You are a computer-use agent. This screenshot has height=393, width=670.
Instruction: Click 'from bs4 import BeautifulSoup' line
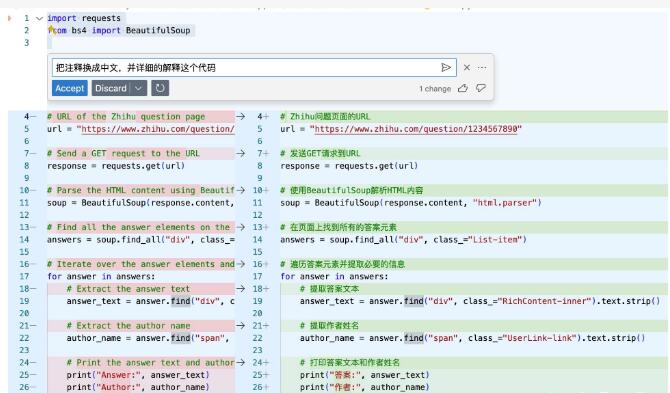(119, 30)
